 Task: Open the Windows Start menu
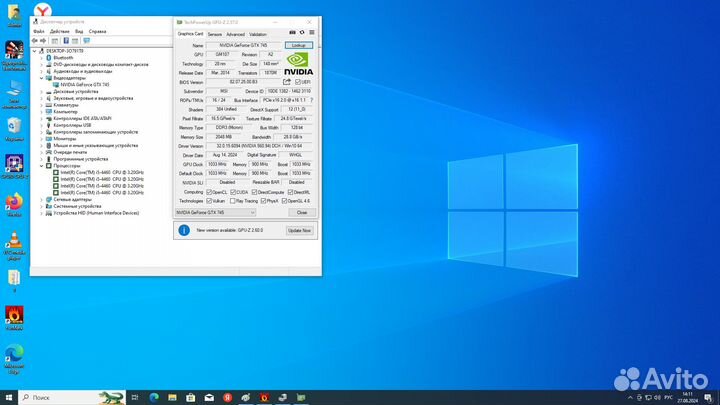pos(9,397)
